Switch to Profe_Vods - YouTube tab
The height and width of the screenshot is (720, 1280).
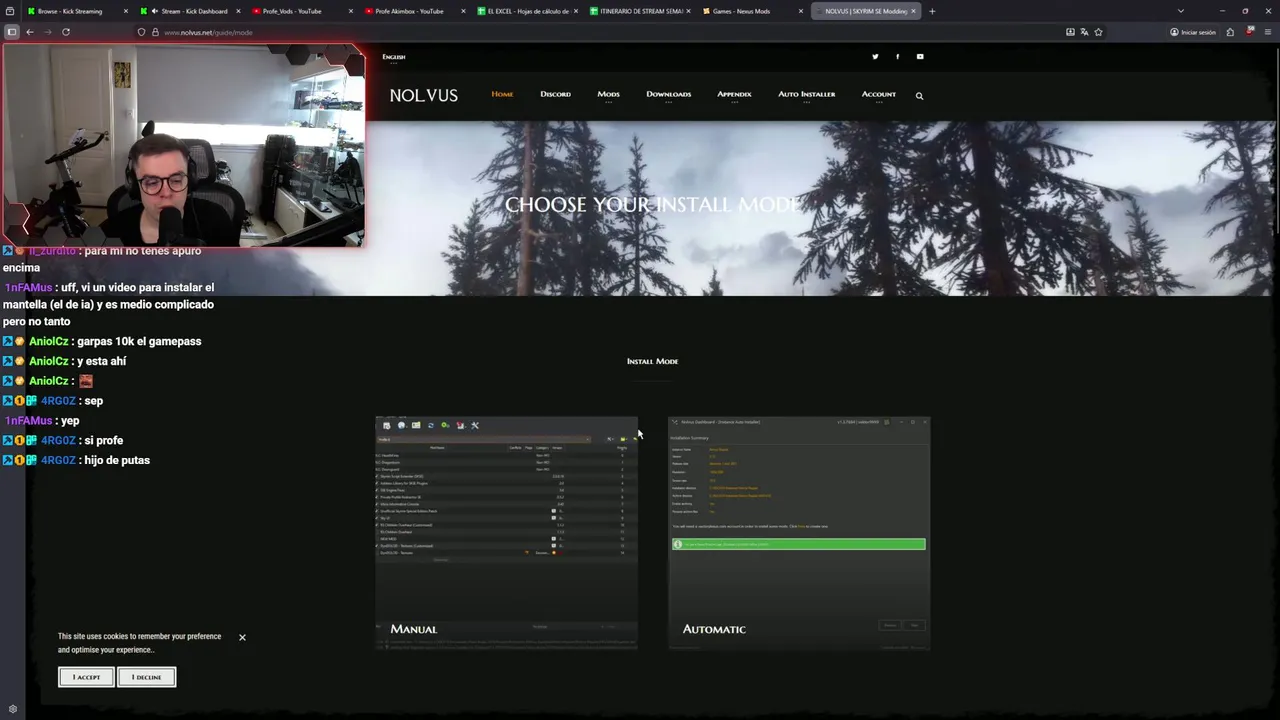tap(304, 11)
